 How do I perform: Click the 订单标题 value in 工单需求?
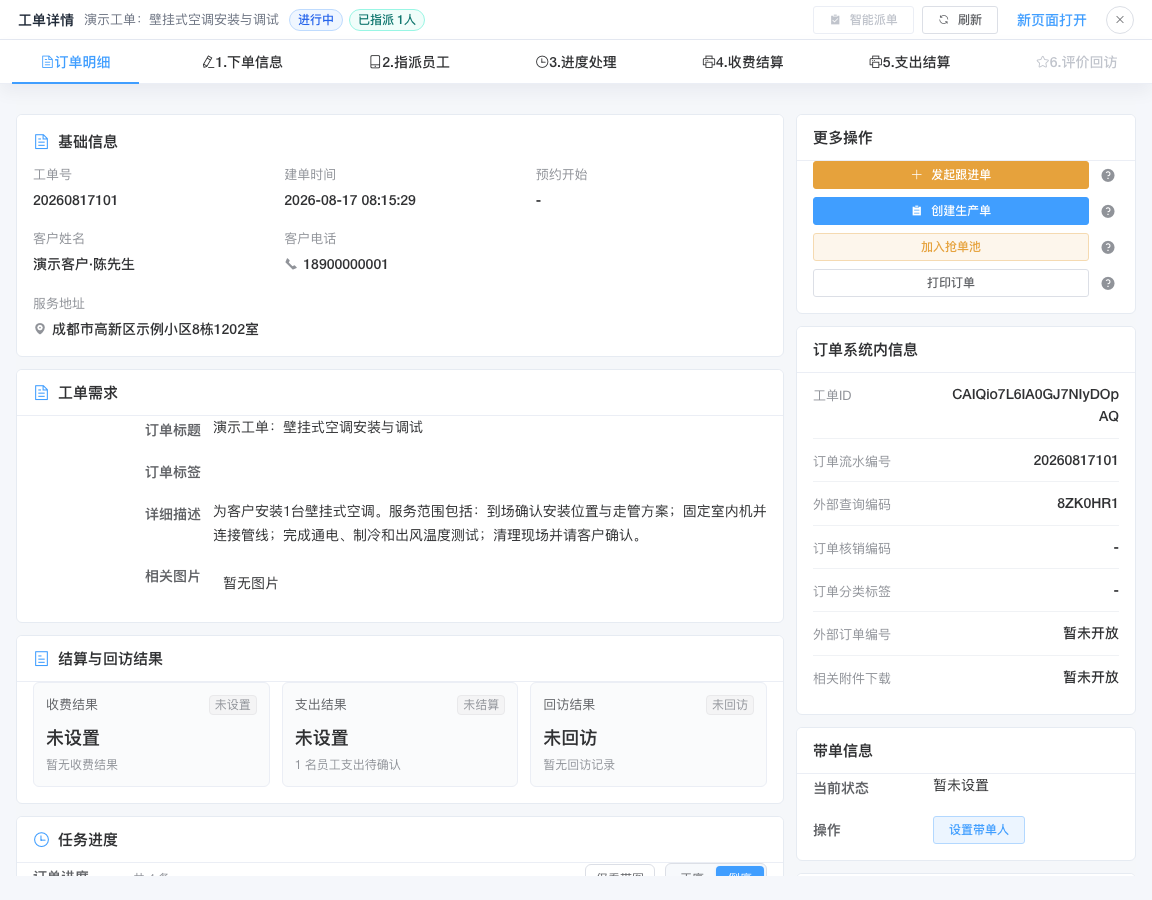(318, 428)
